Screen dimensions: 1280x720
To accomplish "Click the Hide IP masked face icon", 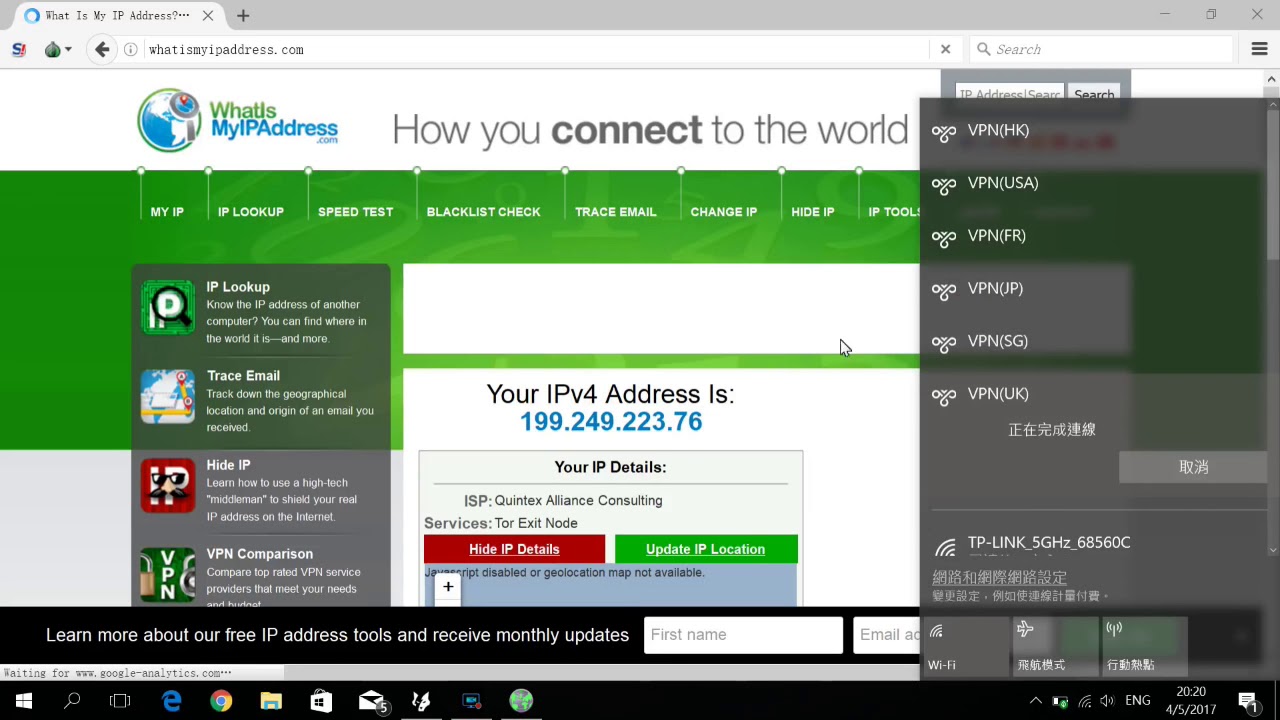I will pos(168,485).
